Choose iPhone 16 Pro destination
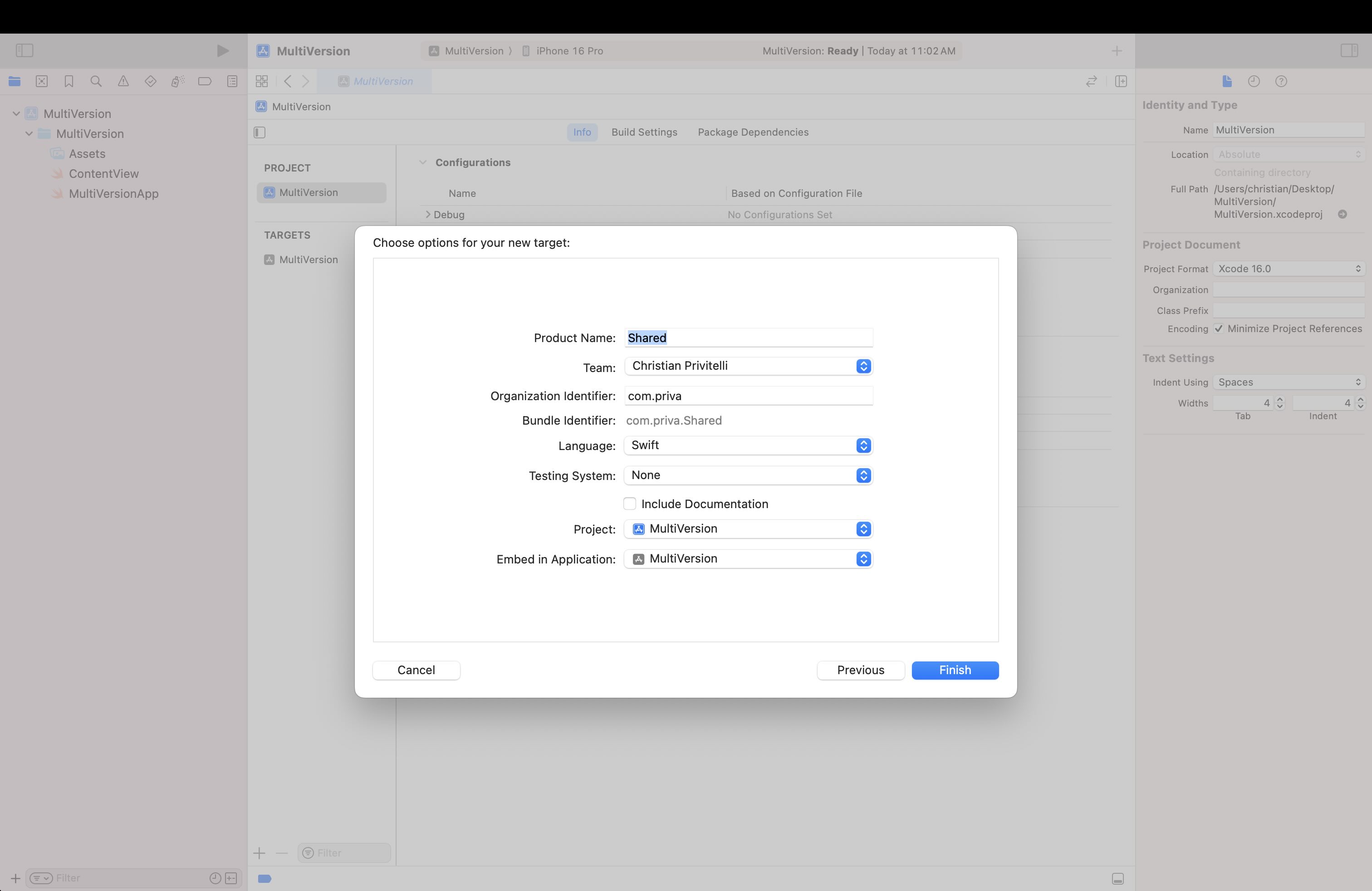The image size is (1372, 891). [563, 51]
